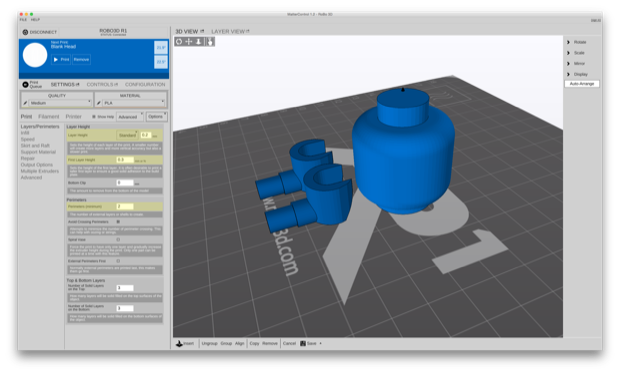Open the Quality preset dropdown (Medium)

[x=60, y=103]
